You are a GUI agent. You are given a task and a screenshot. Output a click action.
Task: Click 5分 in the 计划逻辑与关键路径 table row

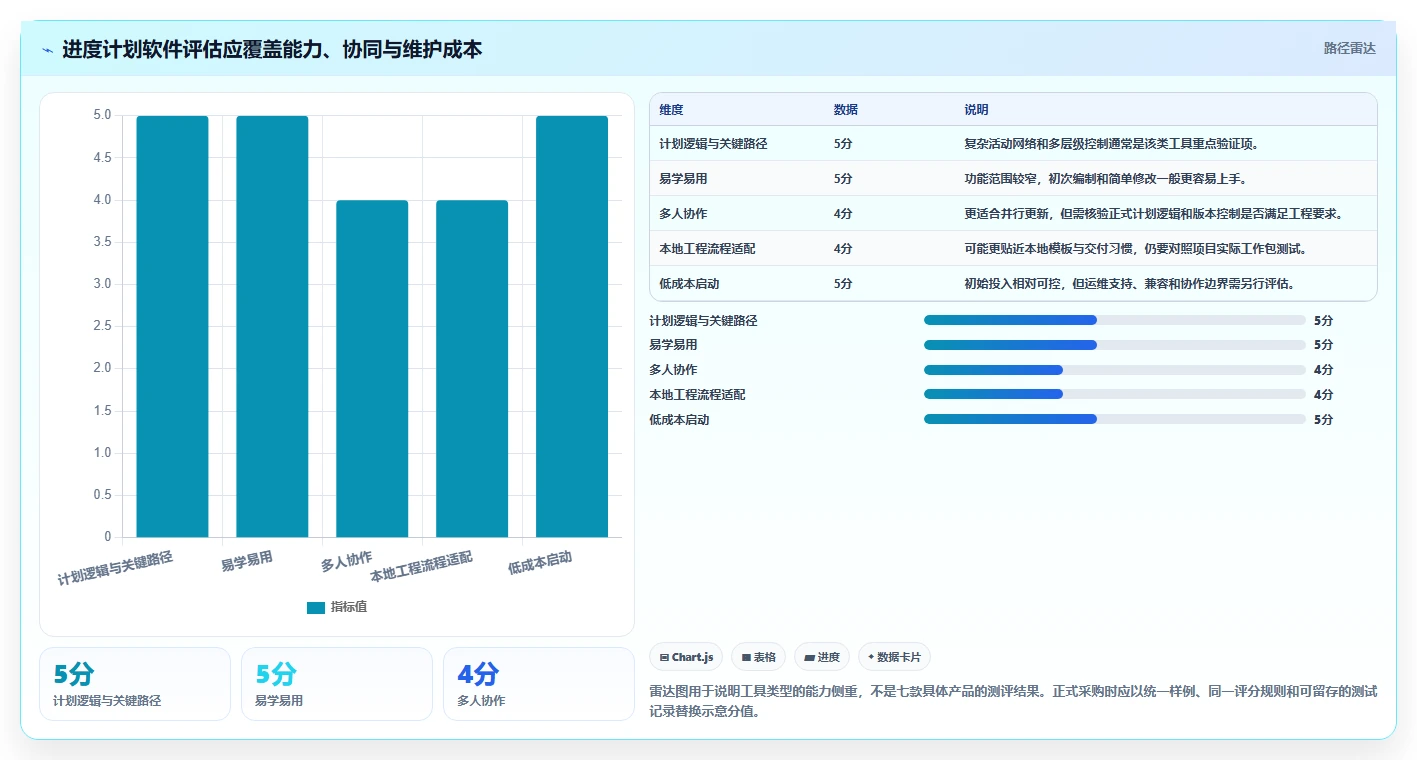coord(843,144)
